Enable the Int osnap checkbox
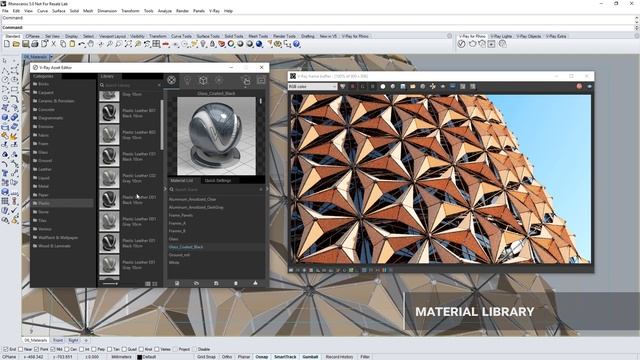Screen dimensions: 640x360 81,349
